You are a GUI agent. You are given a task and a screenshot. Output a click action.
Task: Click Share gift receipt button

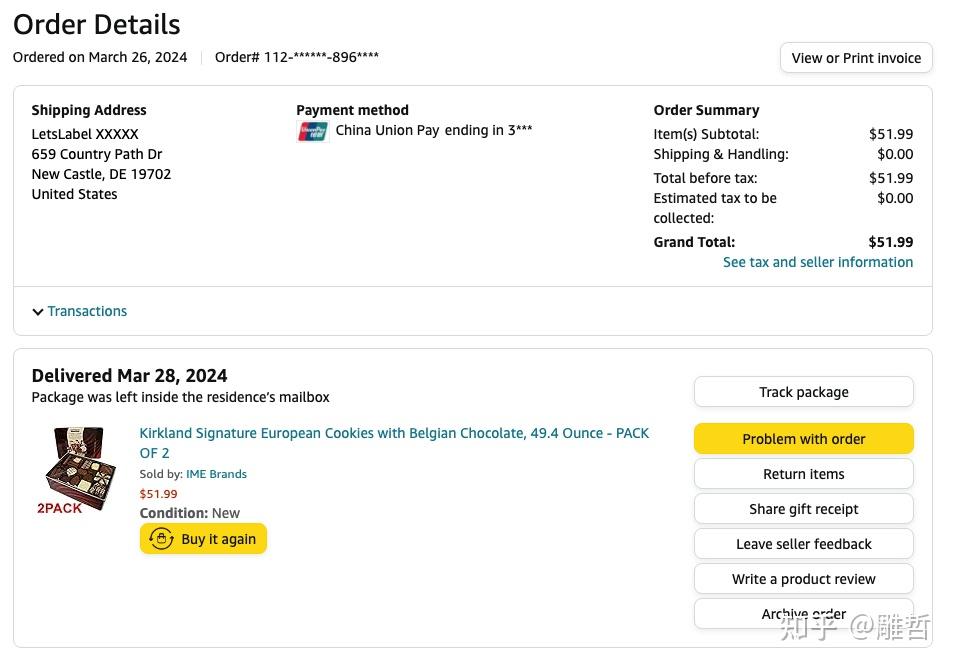point(803,509)
